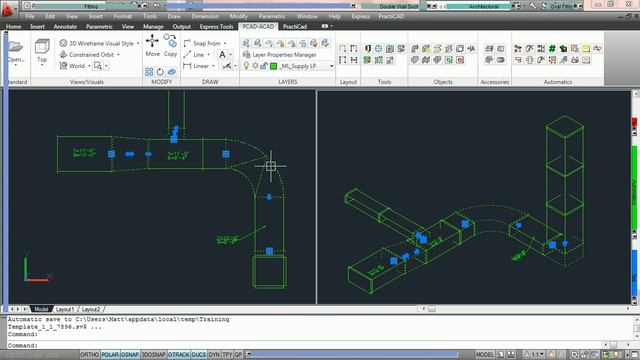This screenshot has height=360, width=640.
Task: Click the first icon in Objects panel top row
Action: coord(415,49)
